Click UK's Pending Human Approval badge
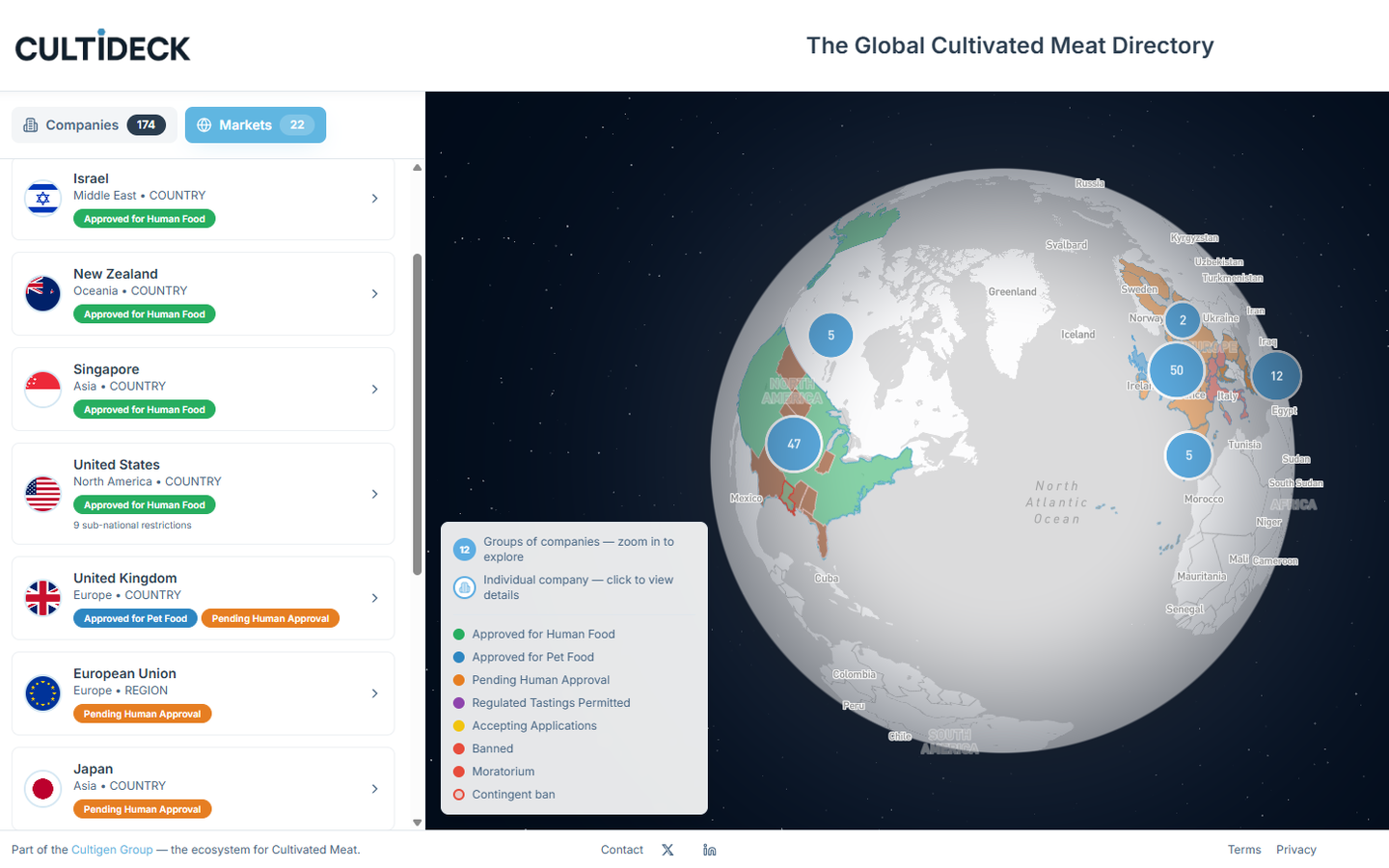The image size is (1389, 868). 270,618
